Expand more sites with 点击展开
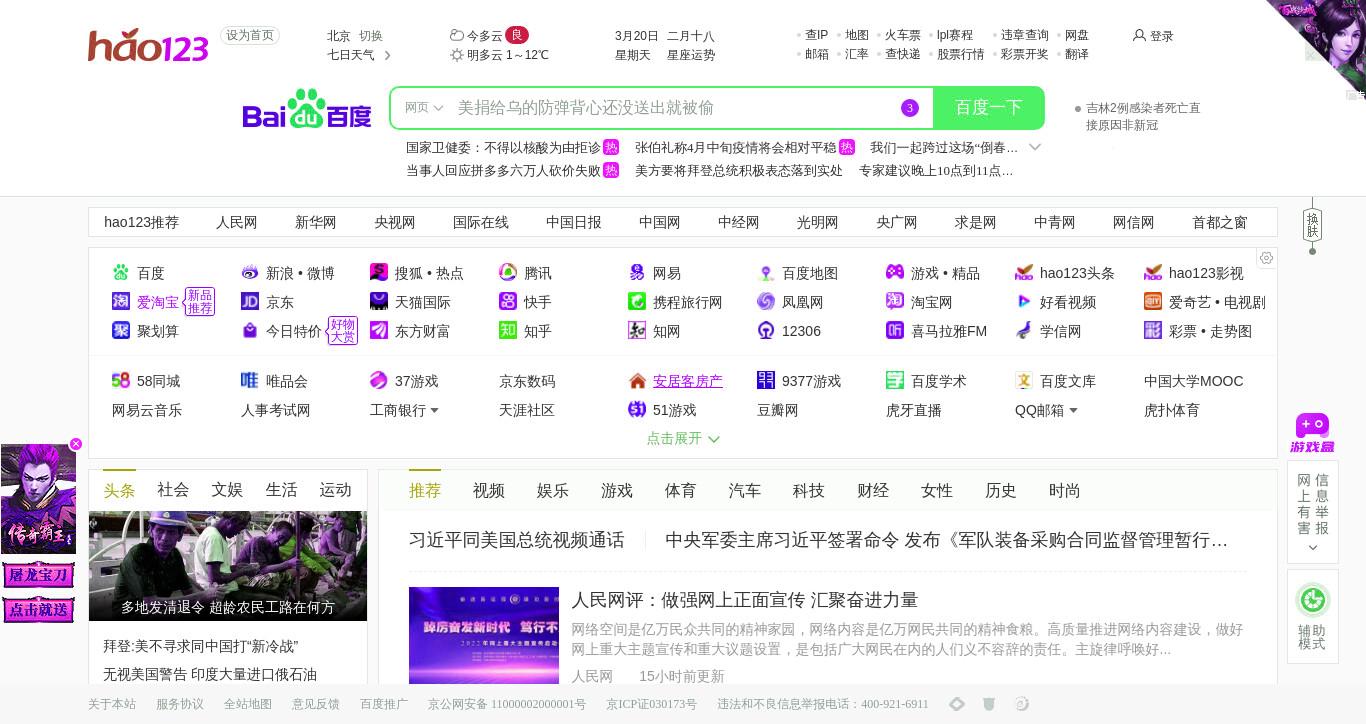Image resolution: width=1366 pixels, height=724 pixels. click(683, 438)
